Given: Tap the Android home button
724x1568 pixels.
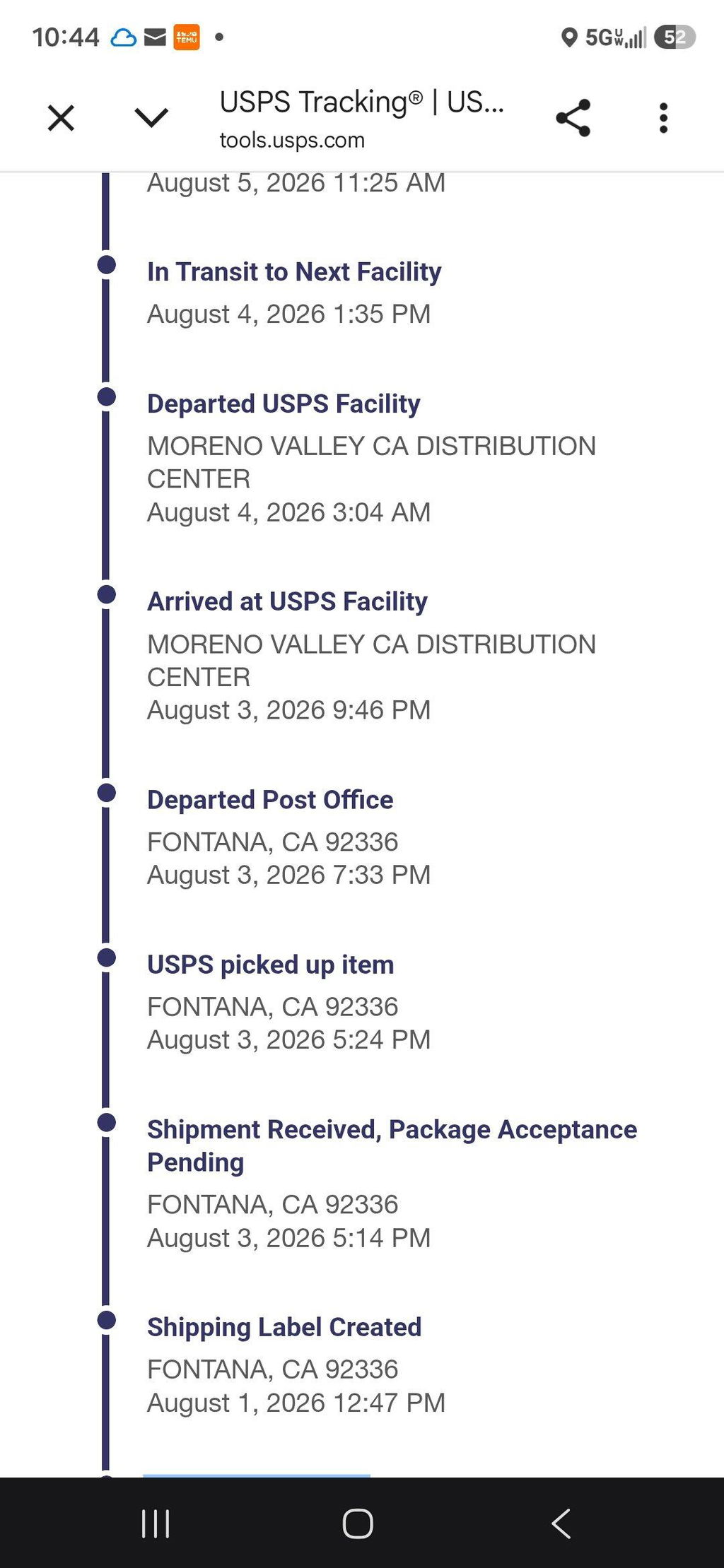Looking at the screenshot, I should [358, 1523].
